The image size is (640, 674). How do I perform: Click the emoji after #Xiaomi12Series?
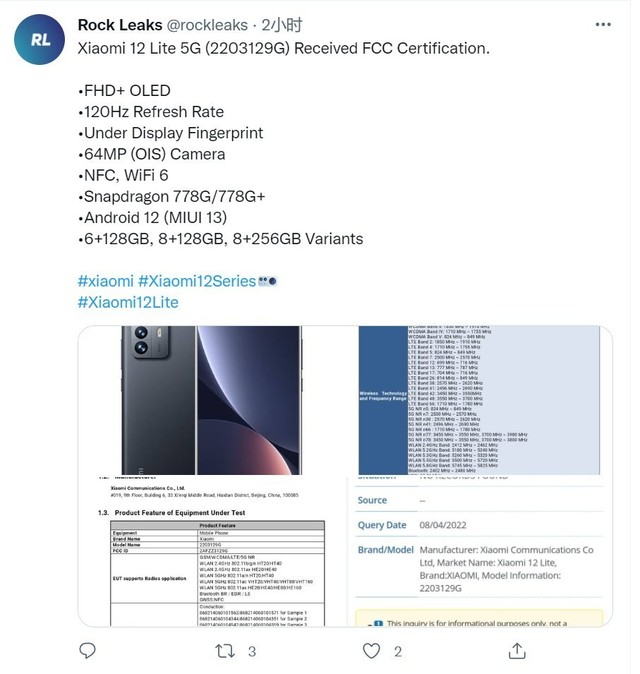(267, 282)
